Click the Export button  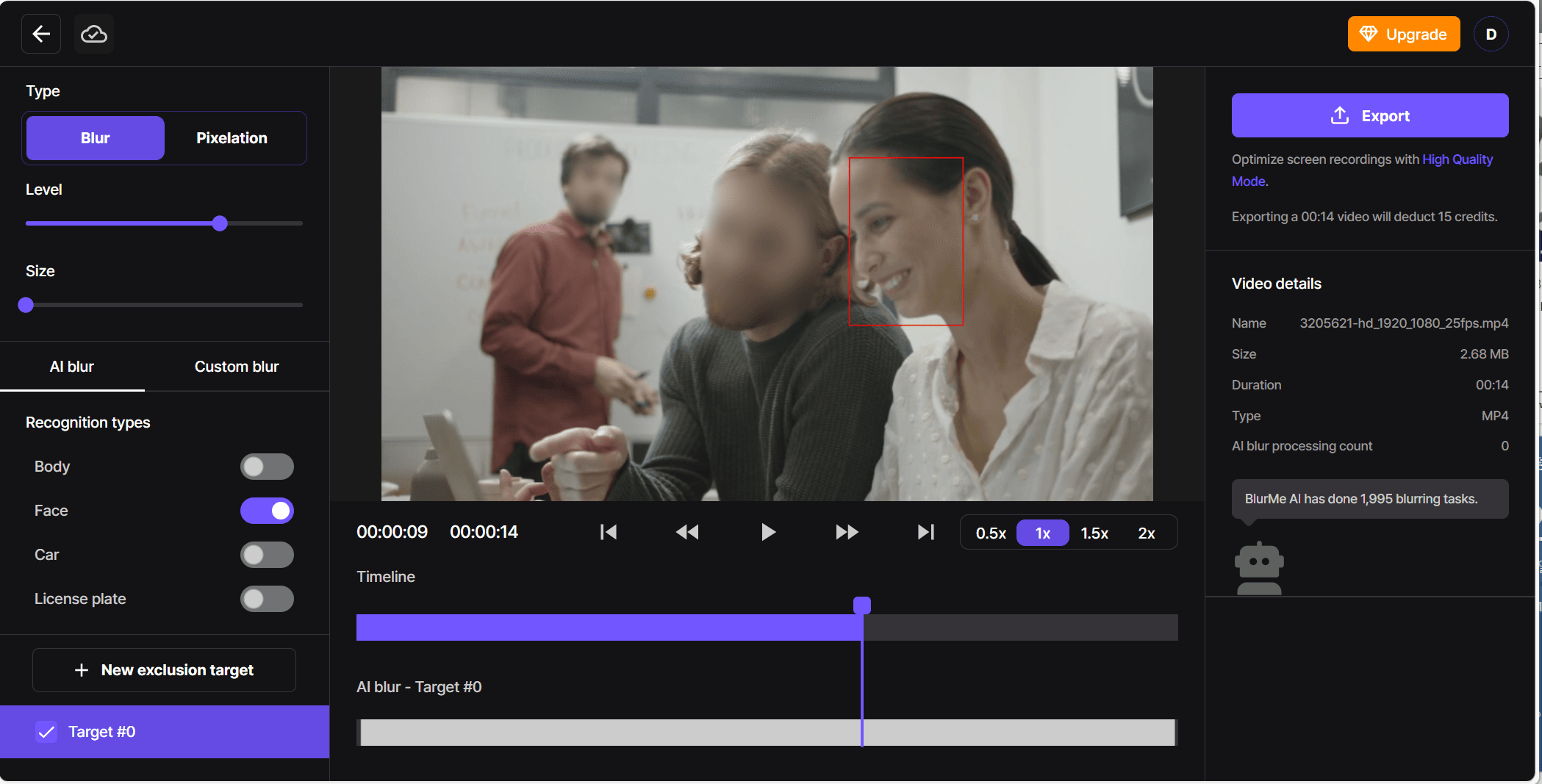pyautogui.click(x=1369, y=115)
